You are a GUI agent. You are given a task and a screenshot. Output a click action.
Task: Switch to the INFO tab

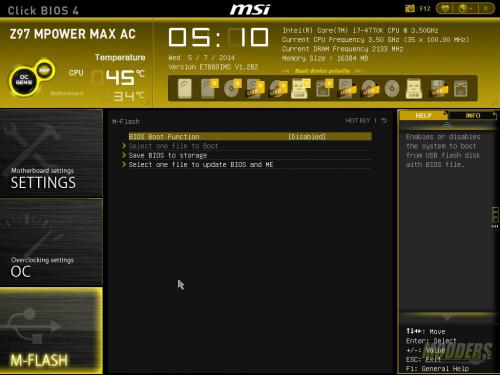[x=473, y=115]
